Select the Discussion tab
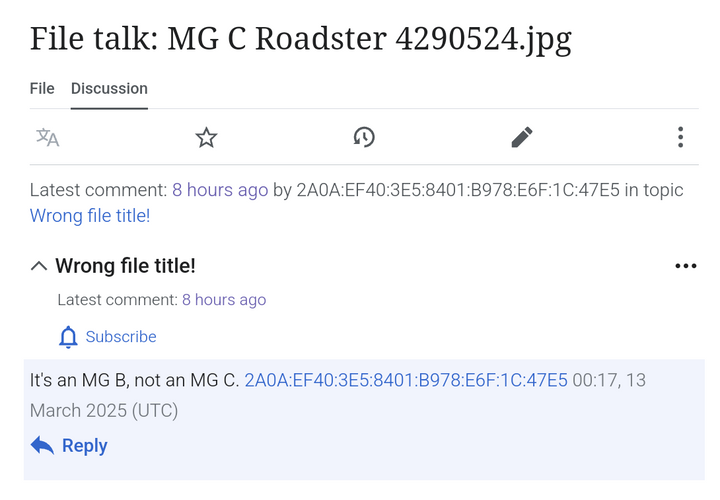This screenshot has height=500, width=720. coord(109,88)
